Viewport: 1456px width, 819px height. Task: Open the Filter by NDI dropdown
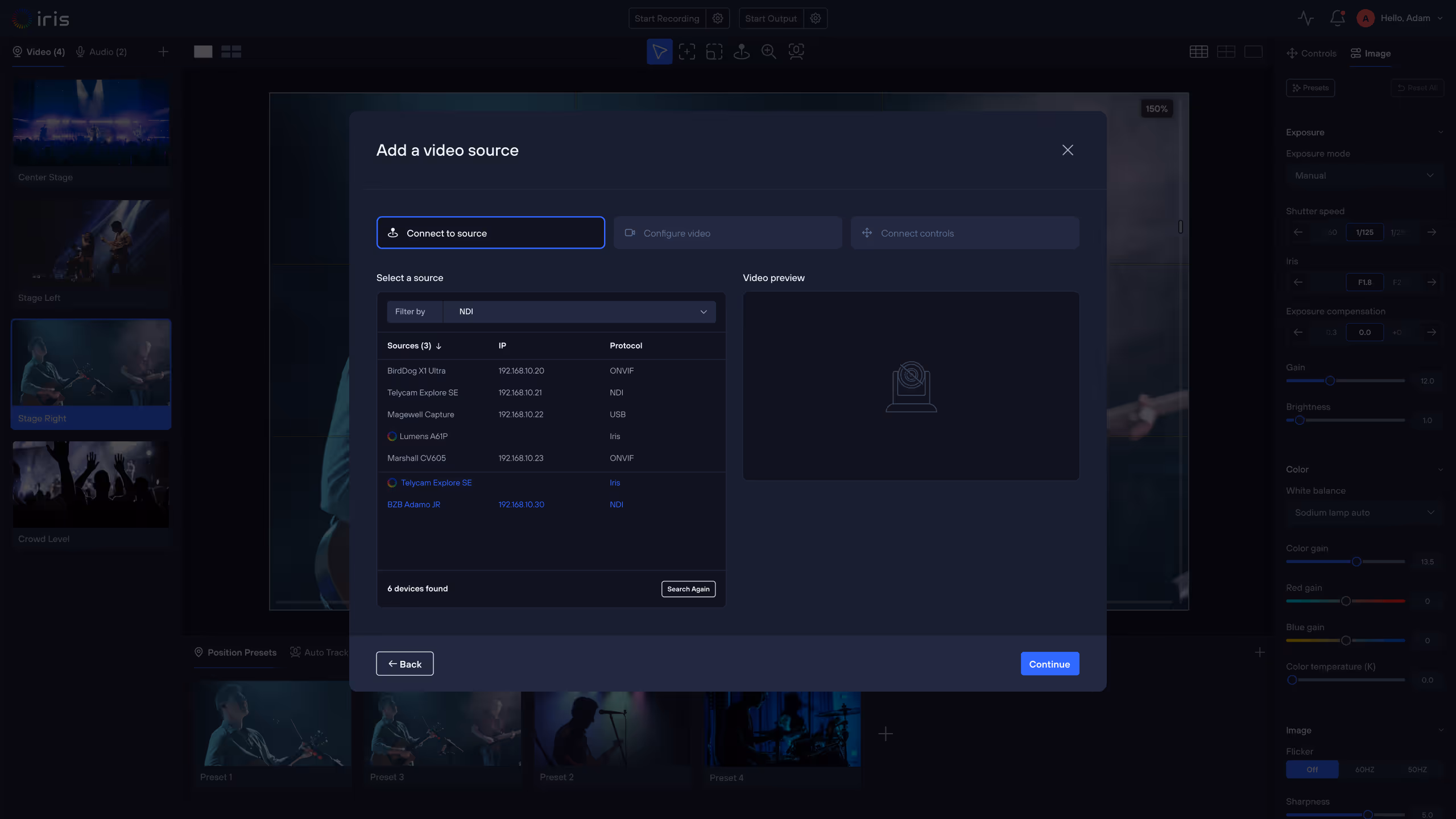point(579,312)
